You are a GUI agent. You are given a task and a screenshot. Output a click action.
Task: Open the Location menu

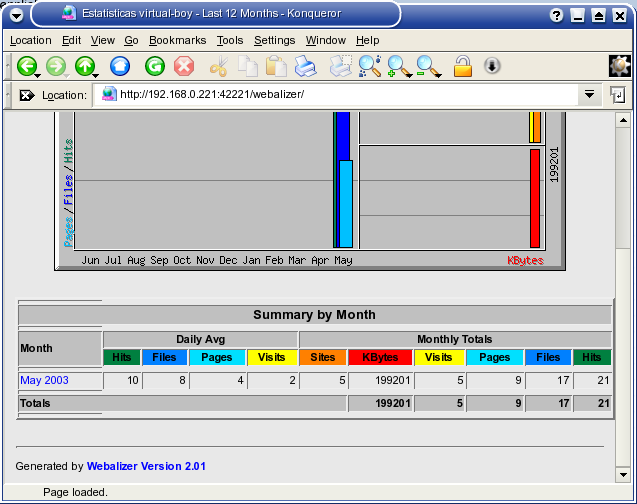31,40
